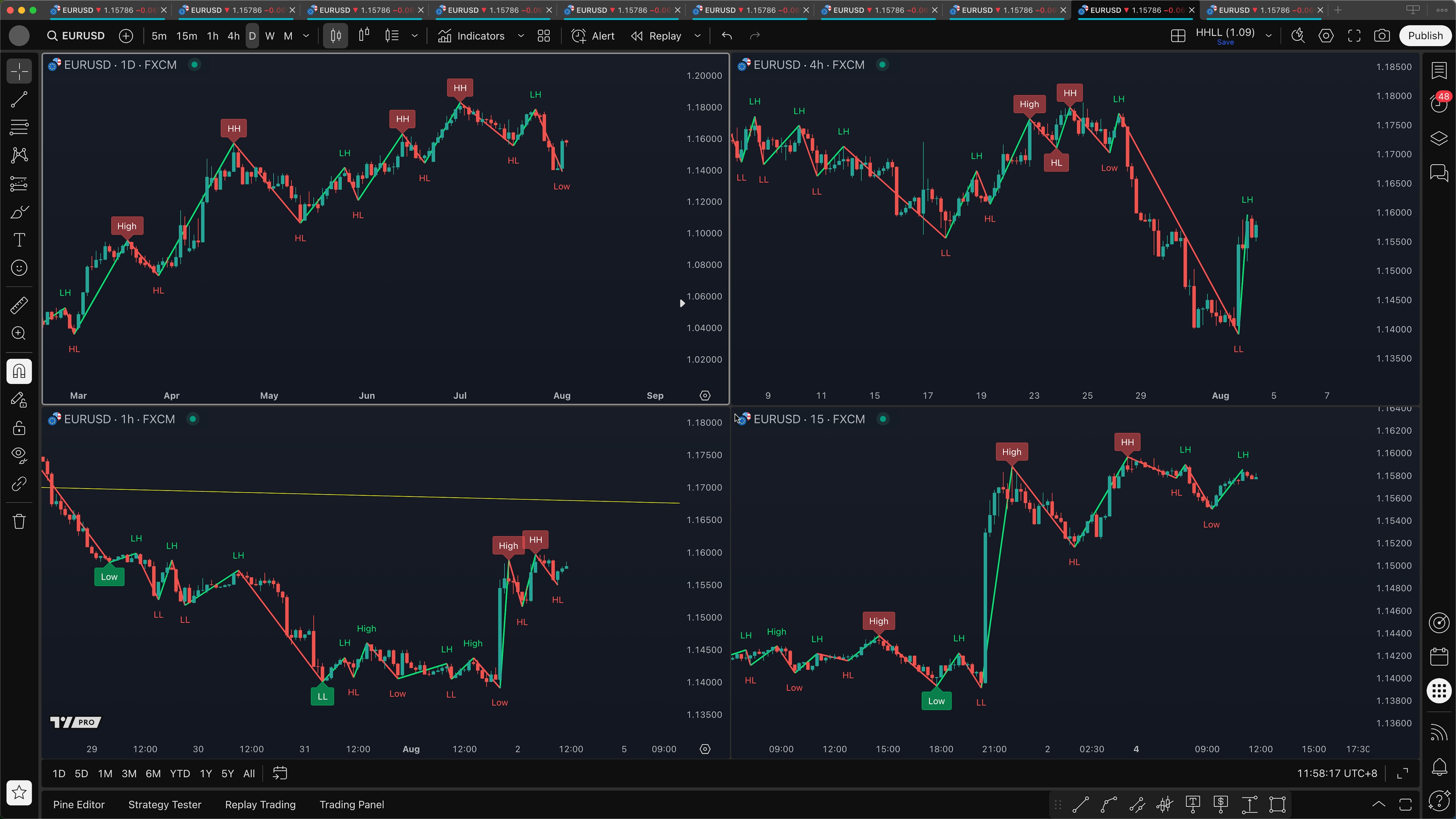Toggle stay in drawing mode
1456x819 pixels.
pyautogui.click(x=19, y=400)
